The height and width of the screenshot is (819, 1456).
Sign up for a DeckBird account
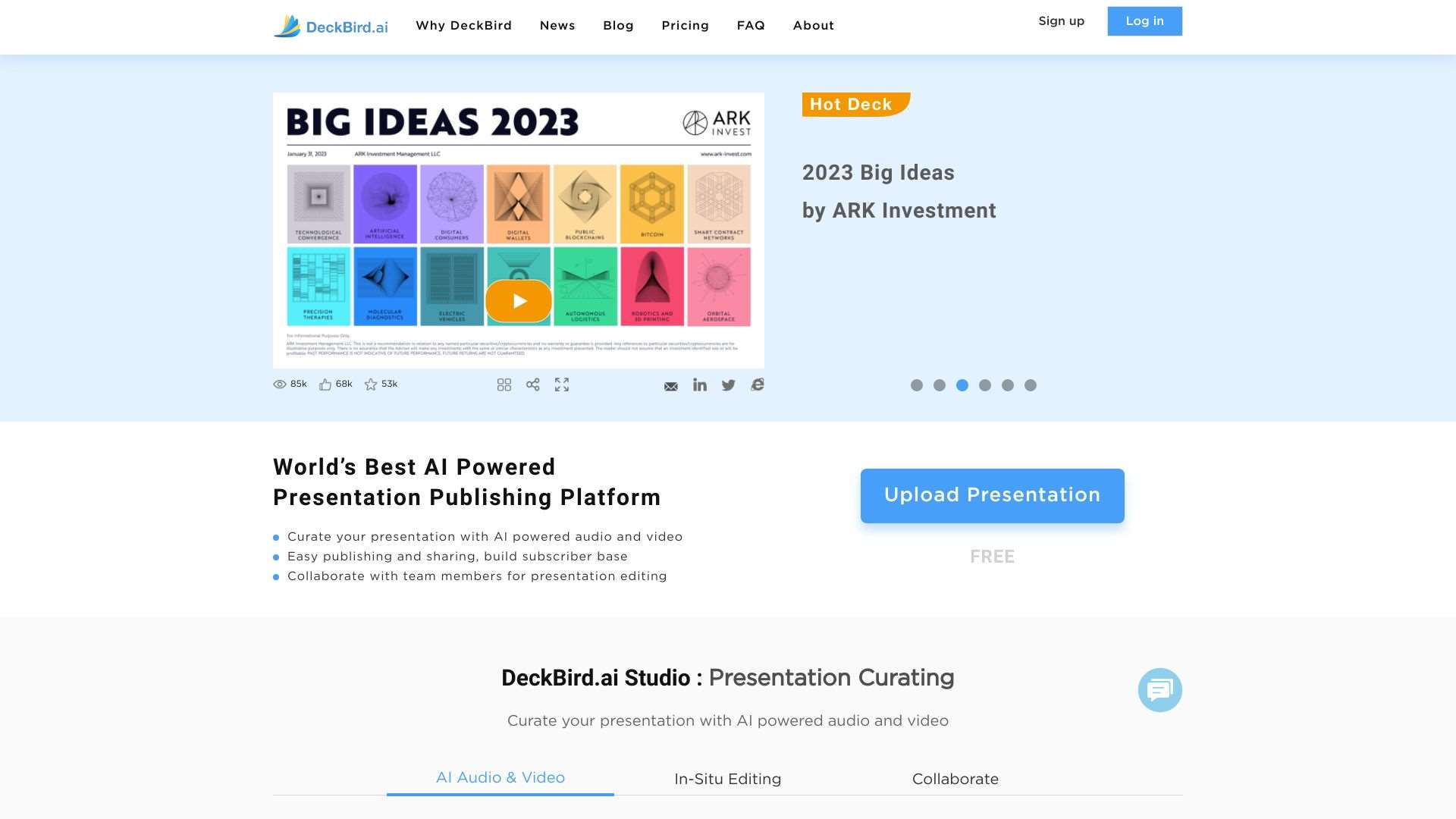(x=1061, y=21)
